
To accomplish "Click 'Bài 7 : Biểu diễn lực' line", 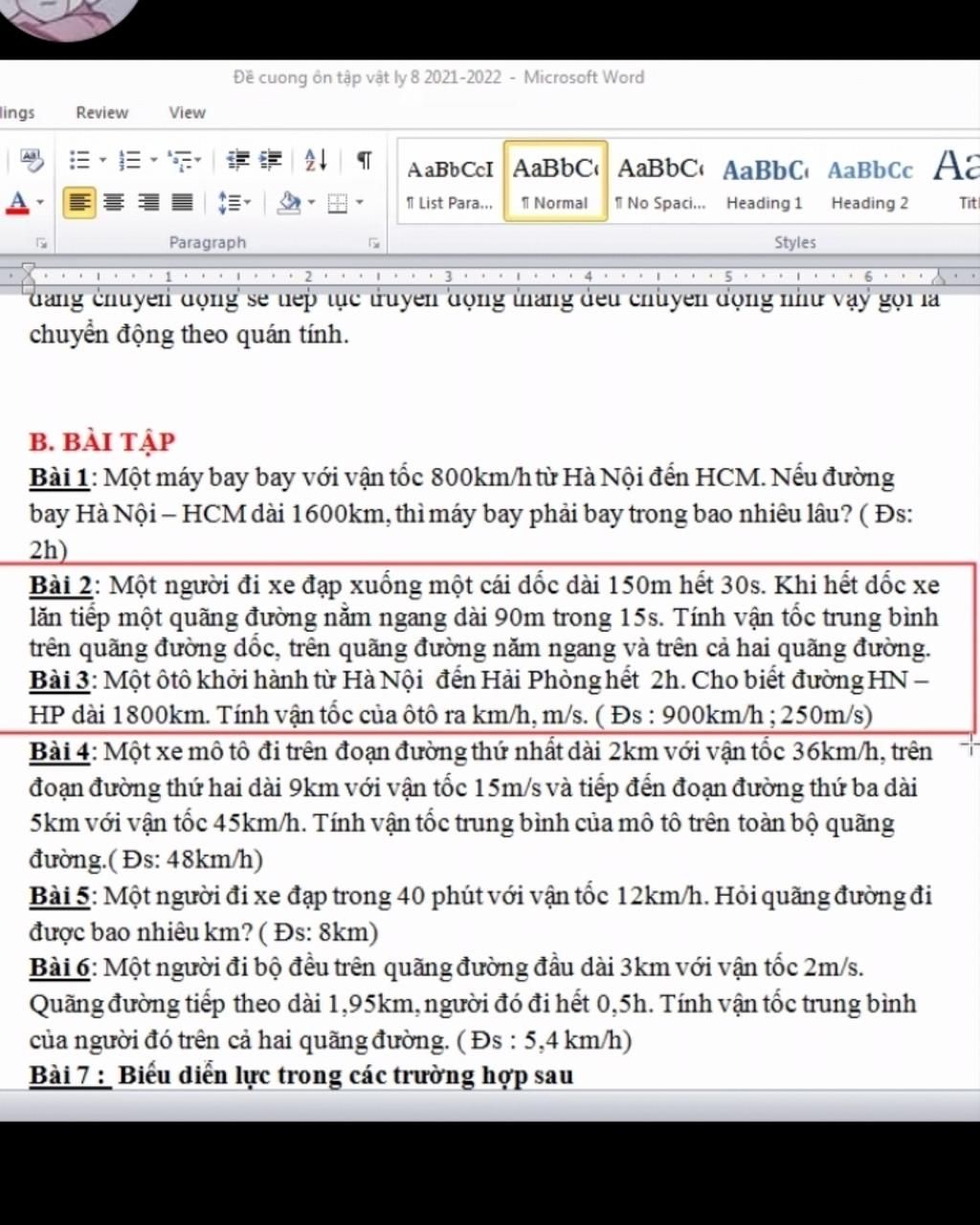I will (301, 1076).
